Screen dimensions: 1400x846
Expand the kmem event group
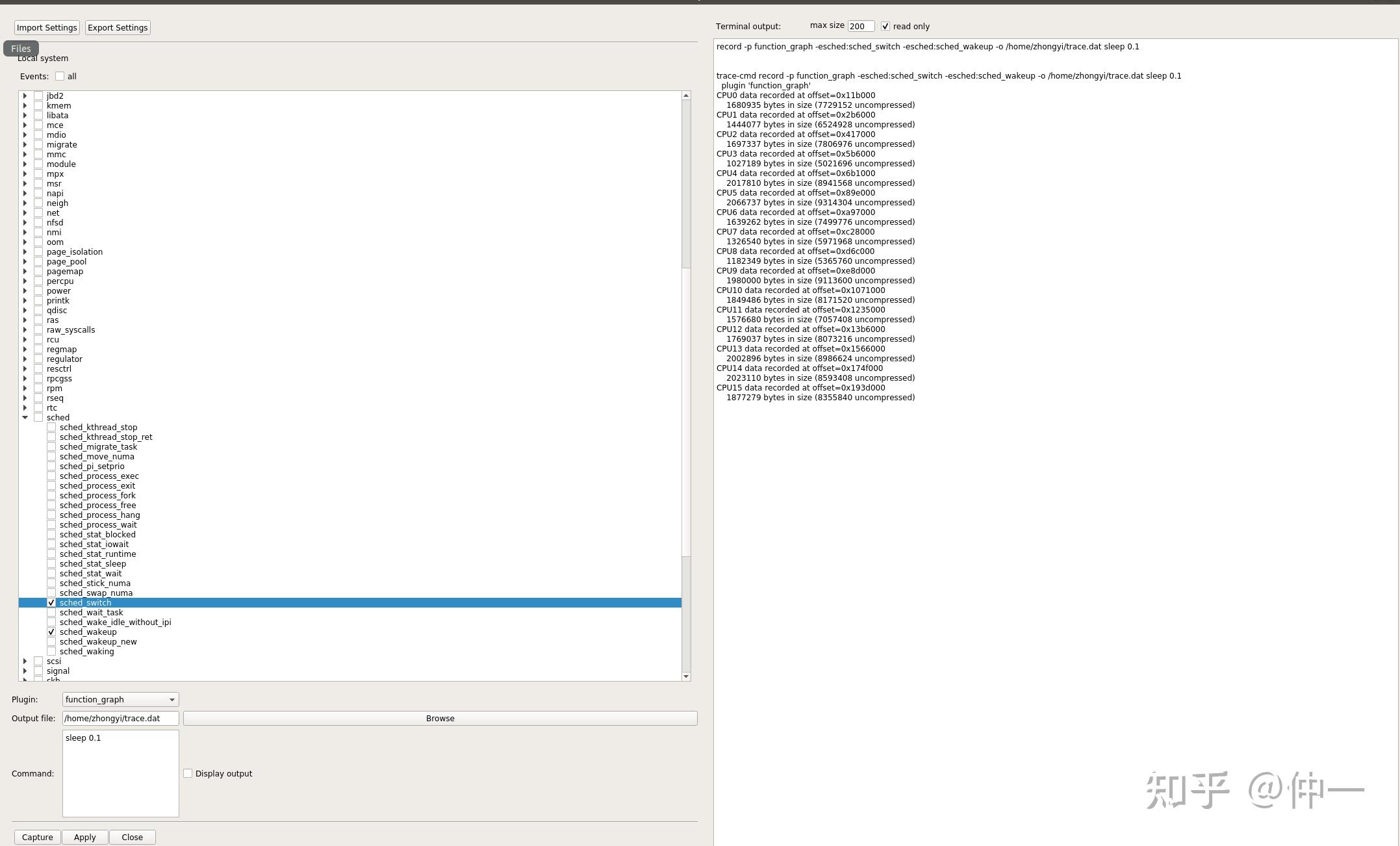click(x=25, y=106)
